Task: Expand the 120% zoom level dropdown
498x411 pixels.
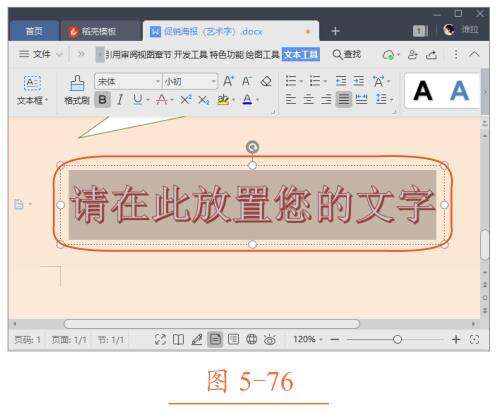Action: (321, 340)
